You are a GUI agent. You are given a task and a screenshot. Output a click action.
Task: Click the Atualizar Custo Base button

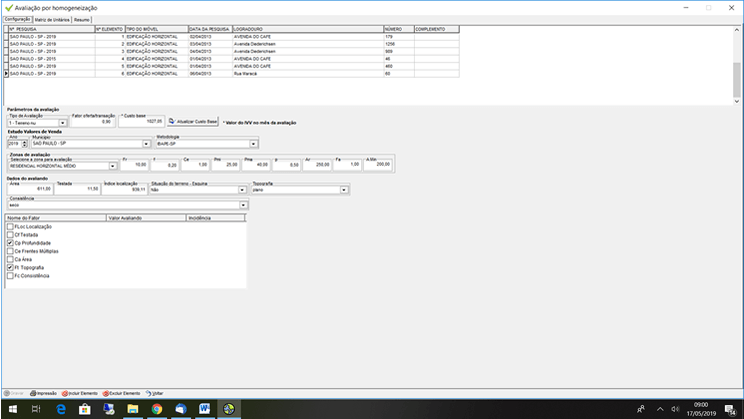192,120
